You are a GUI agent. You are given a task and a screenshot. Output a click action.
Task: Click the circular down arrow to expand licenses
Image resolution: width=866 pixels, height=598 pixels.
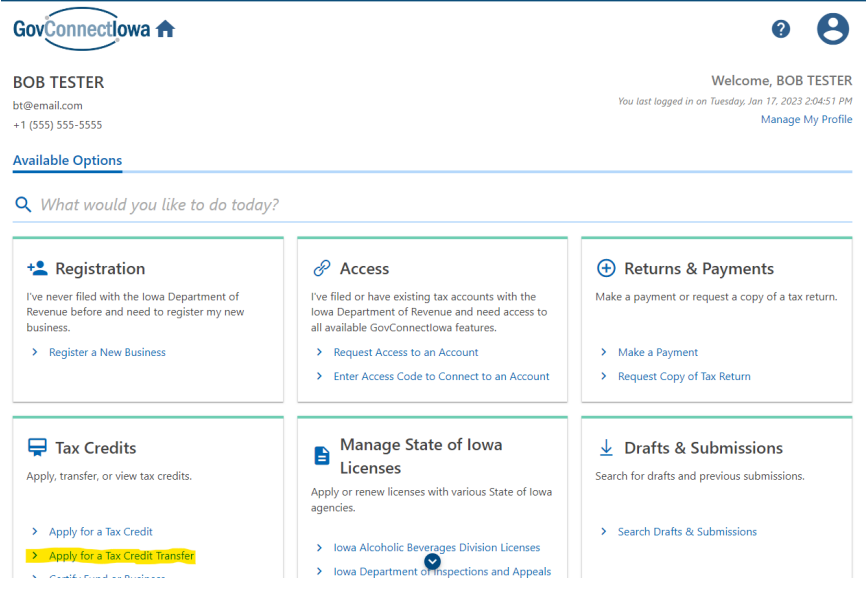click(x=433, y=561)
